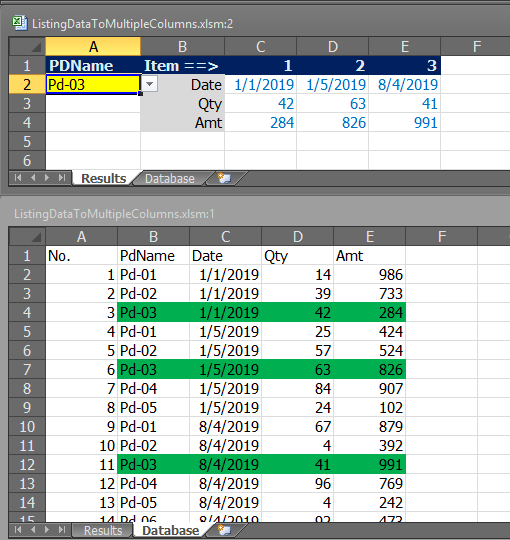Switch to Results tab in bottom window

point(103,530)
